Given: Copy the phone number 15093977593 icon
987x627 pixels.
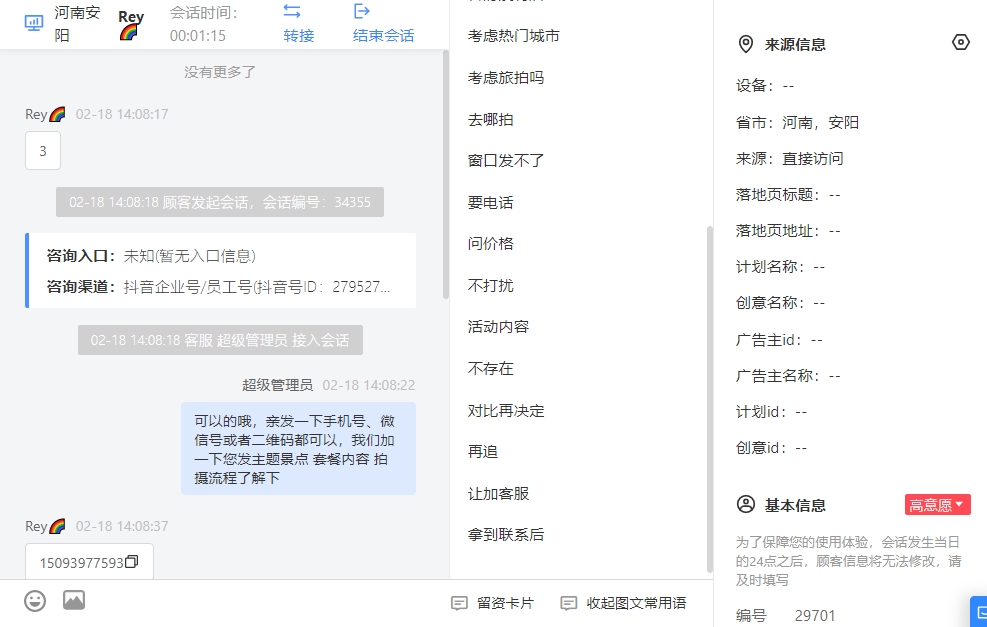Looking at the screenshot, I should (x=132, y=562).
